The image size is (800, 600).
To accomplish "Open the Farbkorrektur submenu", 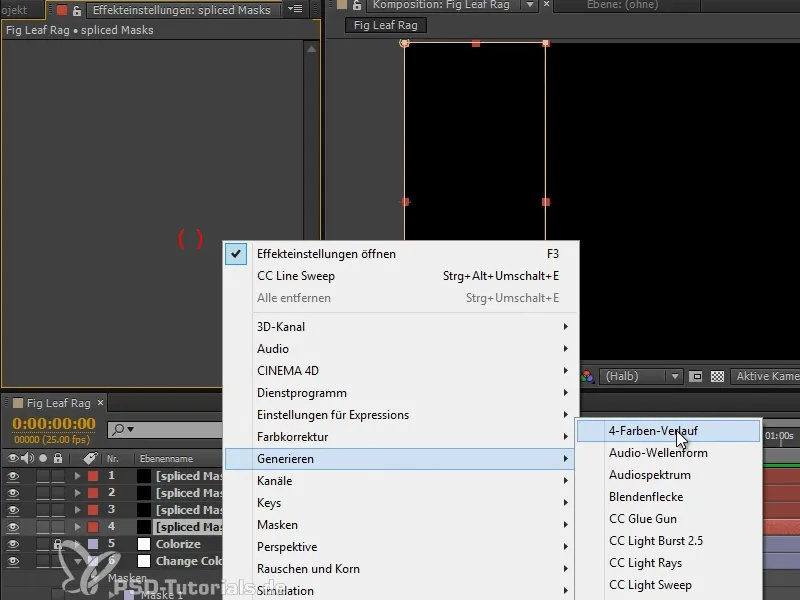I will (x=402, y=437).
